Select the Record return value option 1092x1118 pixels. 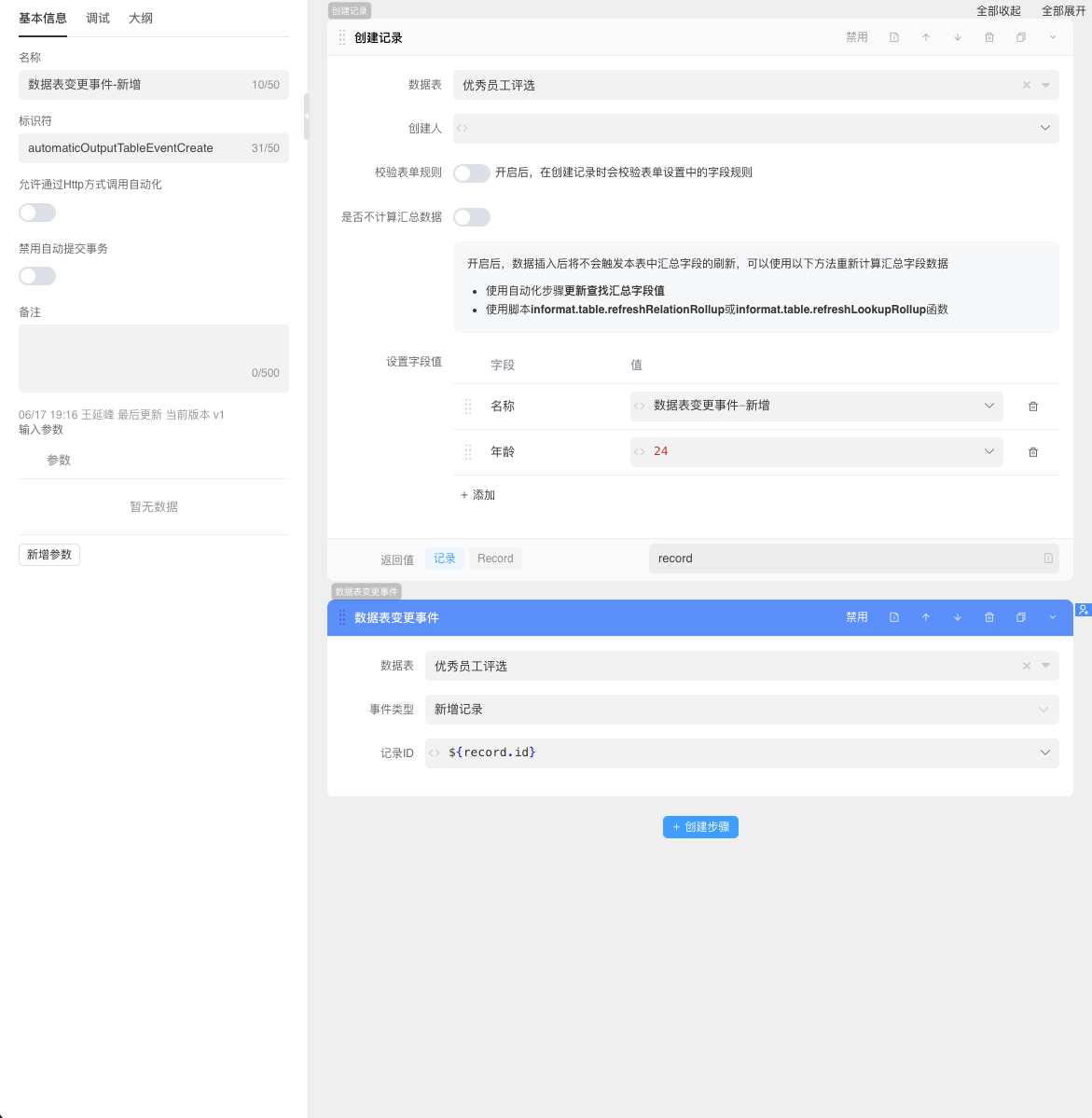click(495, 558)
